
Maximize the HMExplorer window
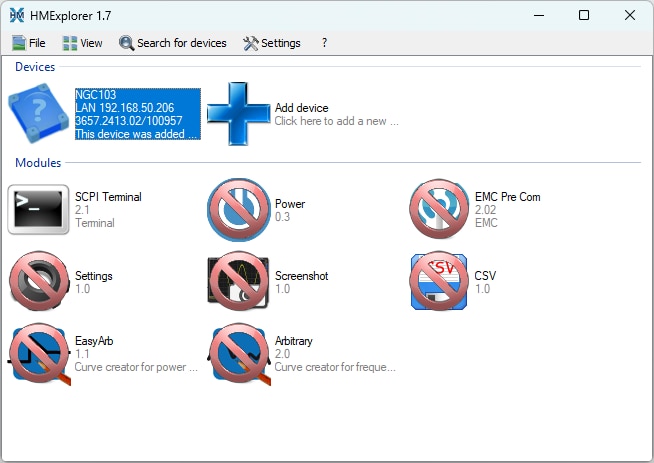pos(584,15)
